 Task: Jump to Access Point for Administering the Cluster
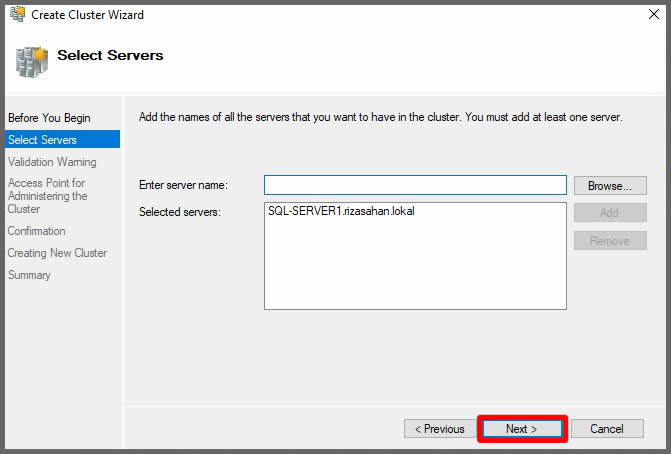coord(47,196)
